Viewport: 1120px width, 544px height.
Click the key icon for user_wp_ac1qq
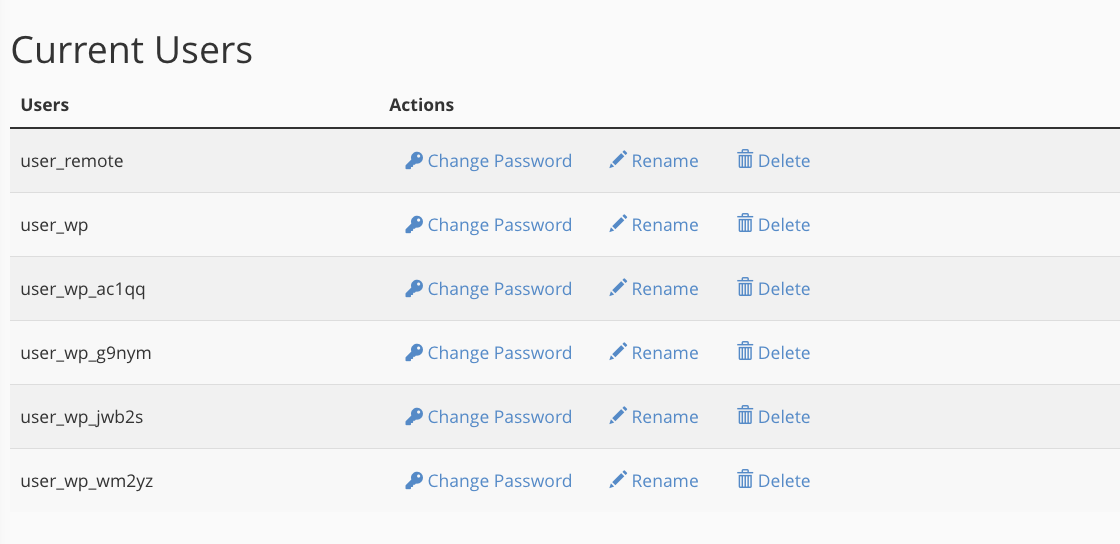point(414,289)
